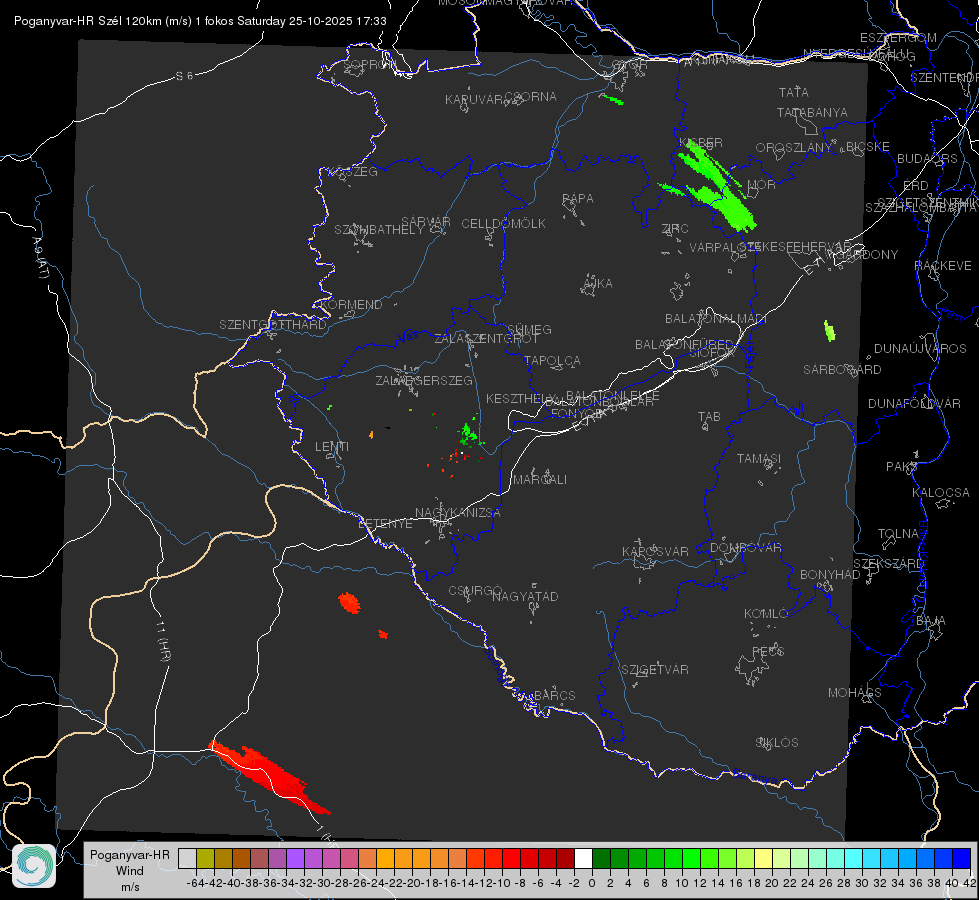Click the MÓR city label

click(x=762, y=185)
